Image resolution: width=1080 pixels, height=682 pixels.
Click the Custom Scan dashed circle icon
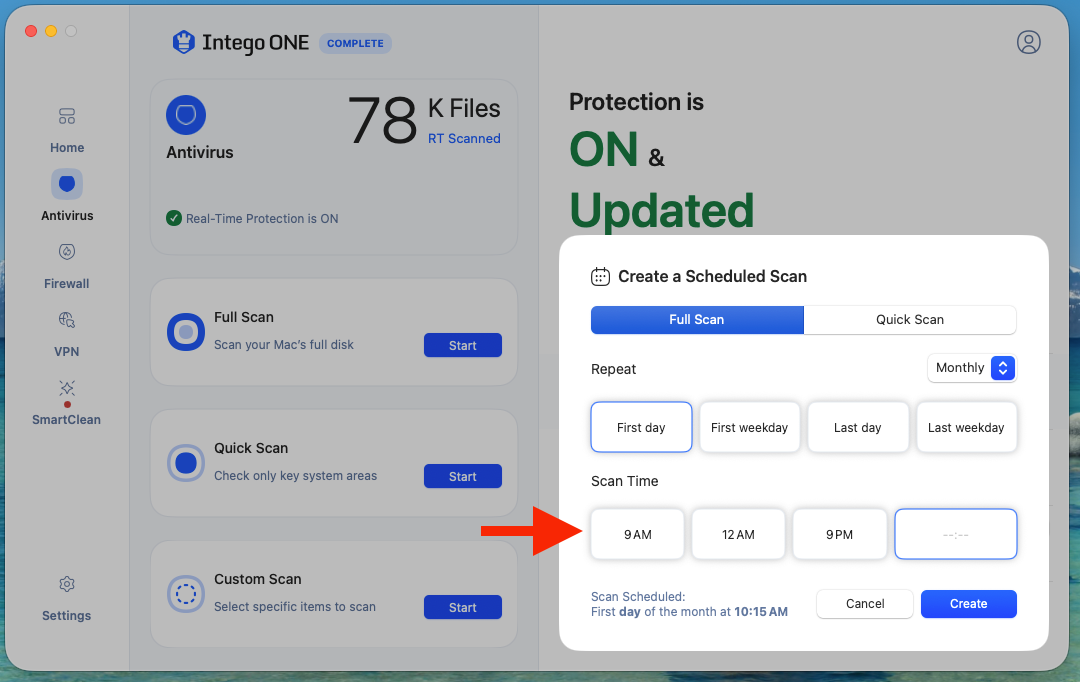tap(186, 594)
